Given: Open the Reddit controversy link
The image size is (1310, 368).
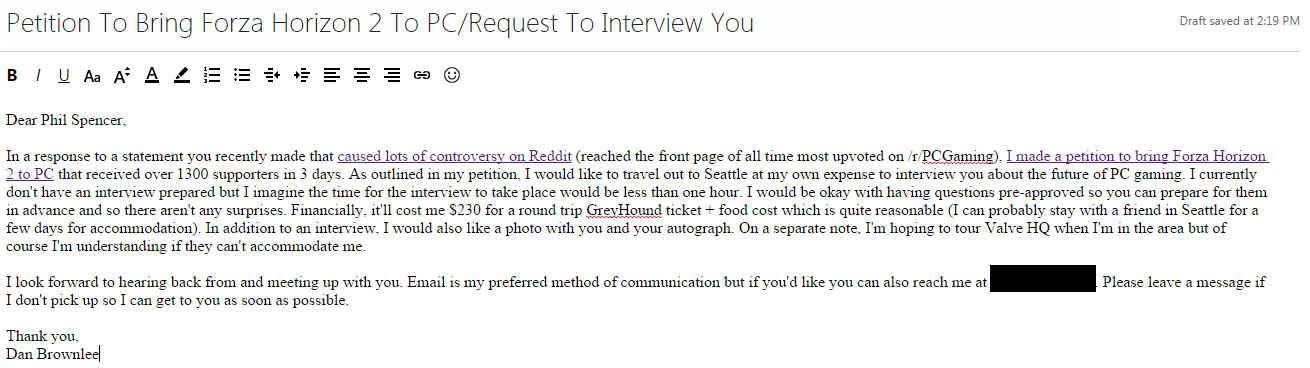Looking at the screenshot, I should click(455, 156).
